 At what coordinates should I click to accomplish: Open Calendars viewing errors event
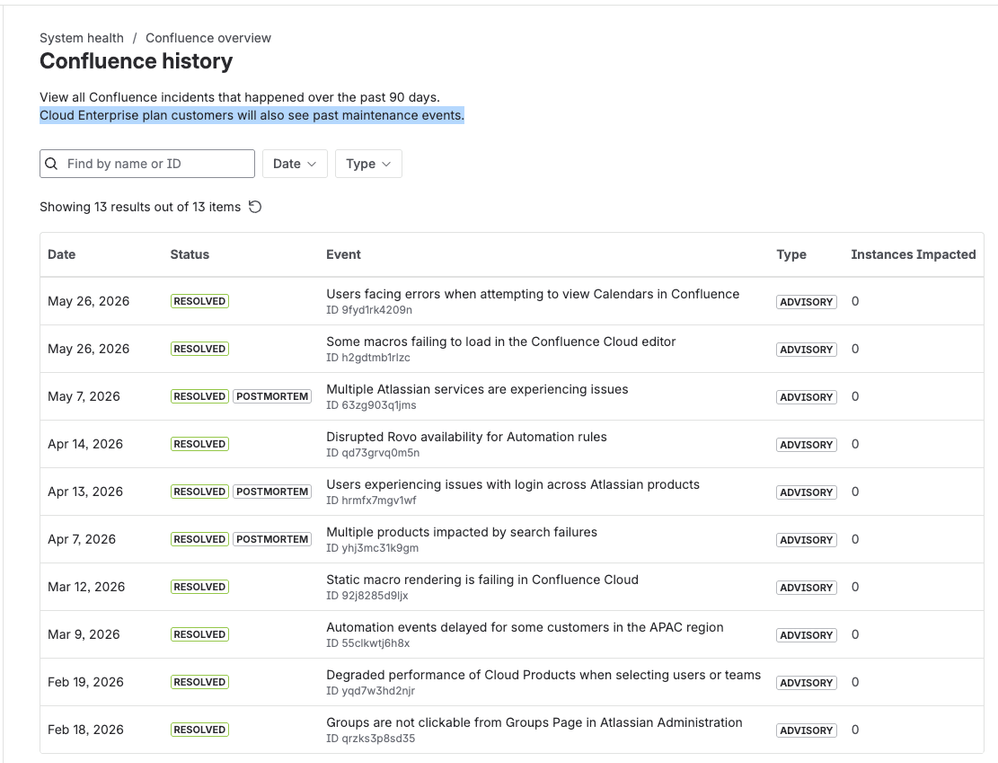tap(533, 294)
